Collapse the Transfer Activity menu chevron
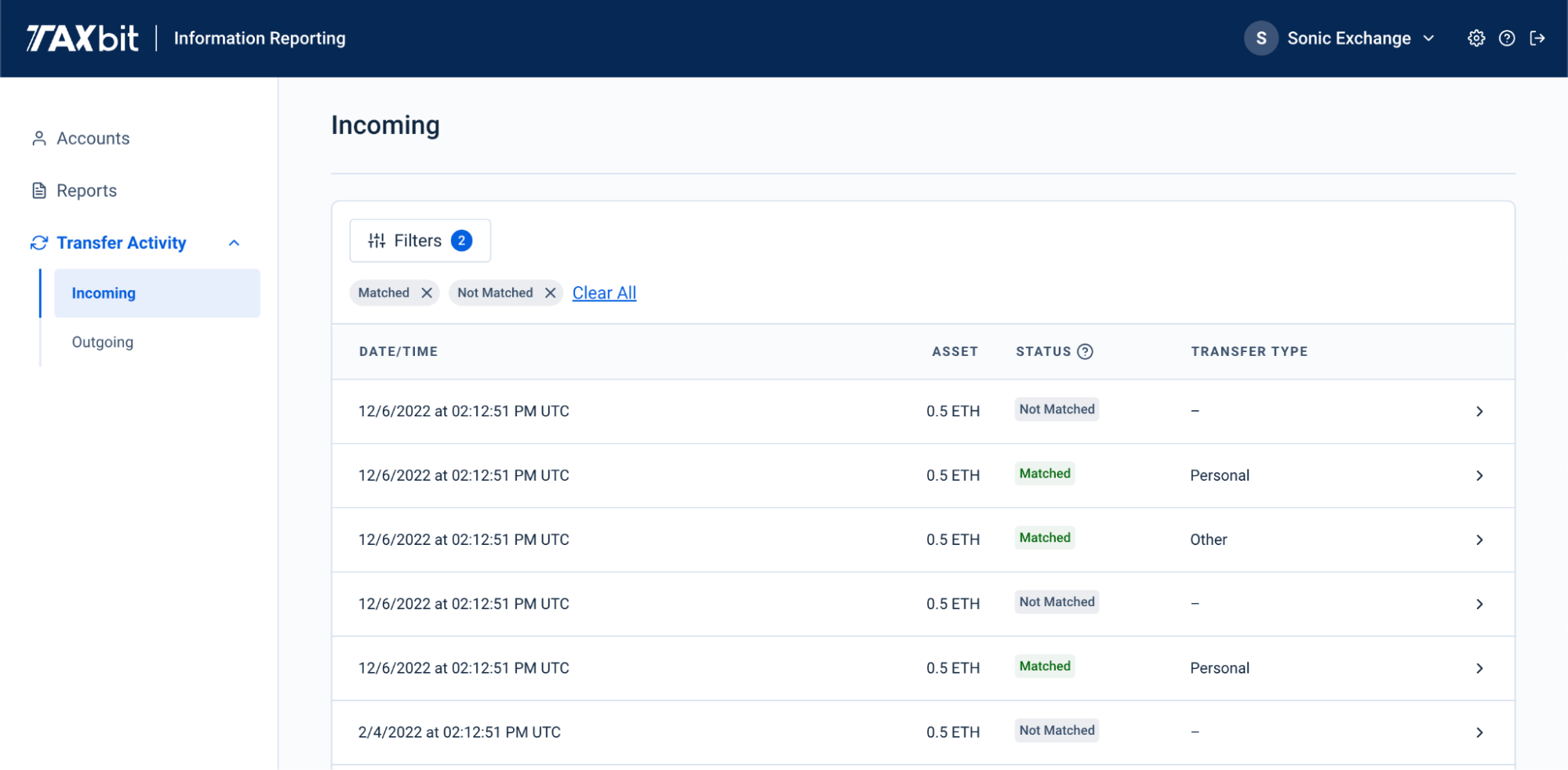 pos(234,243)
